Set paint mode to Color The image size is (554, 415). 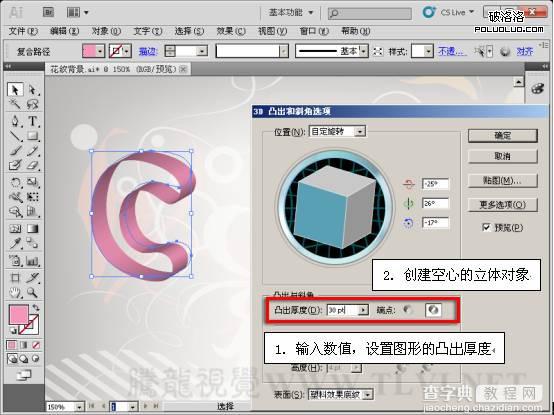pyautogui.click(x=12, y=345)
